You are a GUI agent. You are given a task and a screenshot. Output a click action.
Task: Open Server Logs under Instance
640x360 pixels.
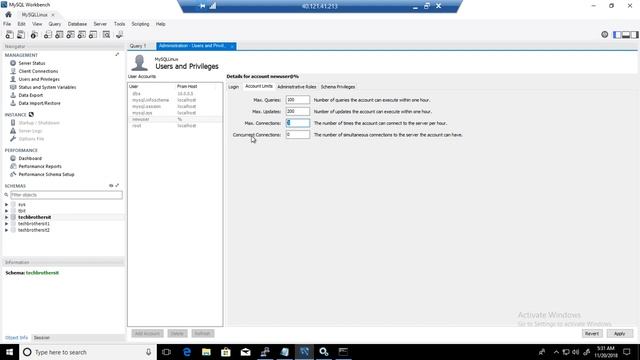pyautogui.click(x=31, y=131)
